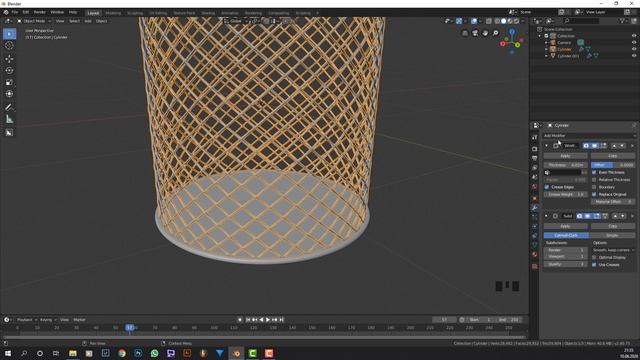Toggle perspective/orthographic grid icon in viewport
This screenshot has height=360, width=640.
[x=465, y=33]
